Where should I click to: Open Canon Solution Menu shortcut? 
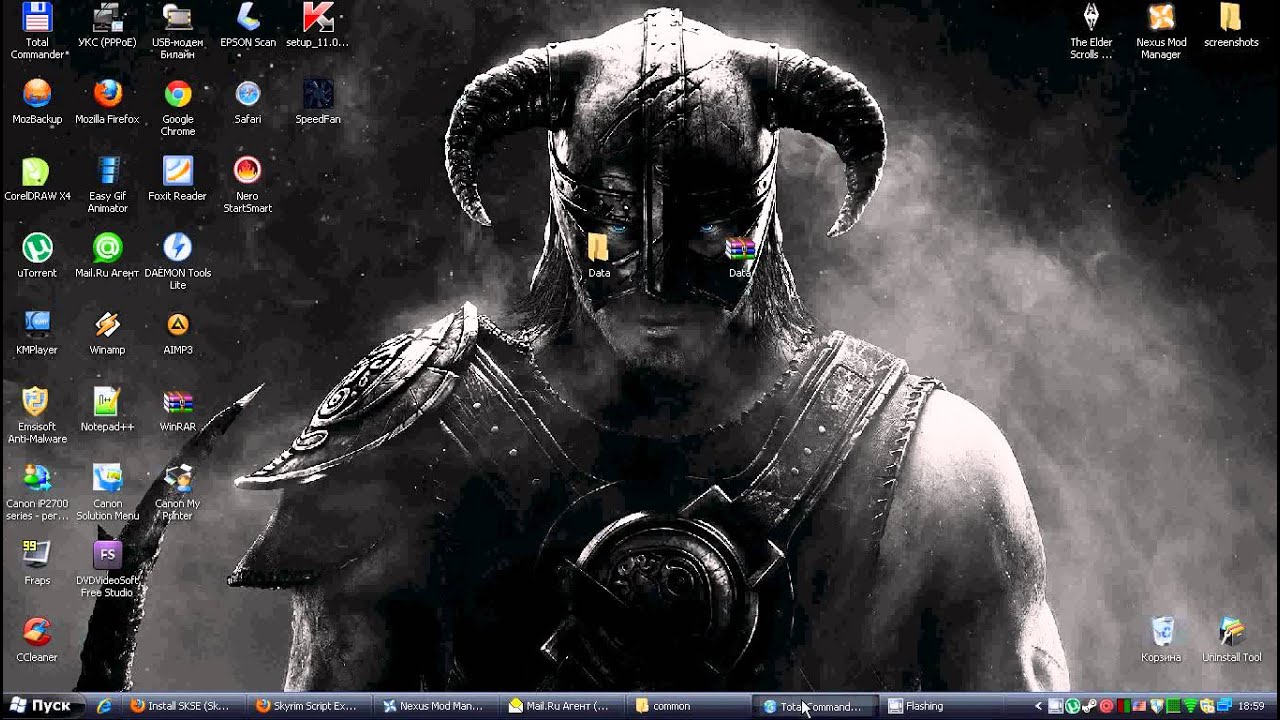coord(107,492)
